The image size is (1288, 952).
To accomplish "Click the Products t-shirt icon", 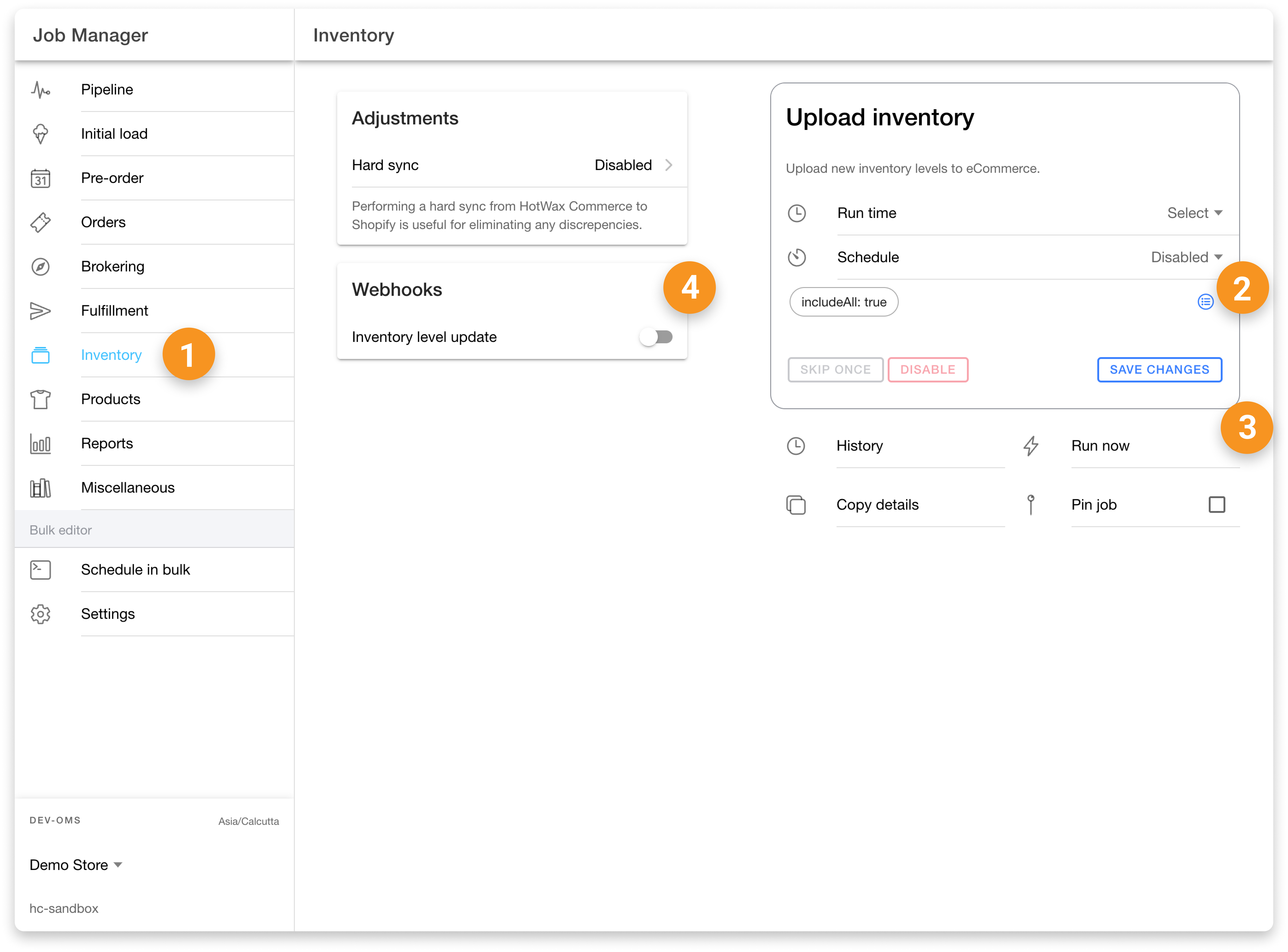I will click(x=40, y=399).
